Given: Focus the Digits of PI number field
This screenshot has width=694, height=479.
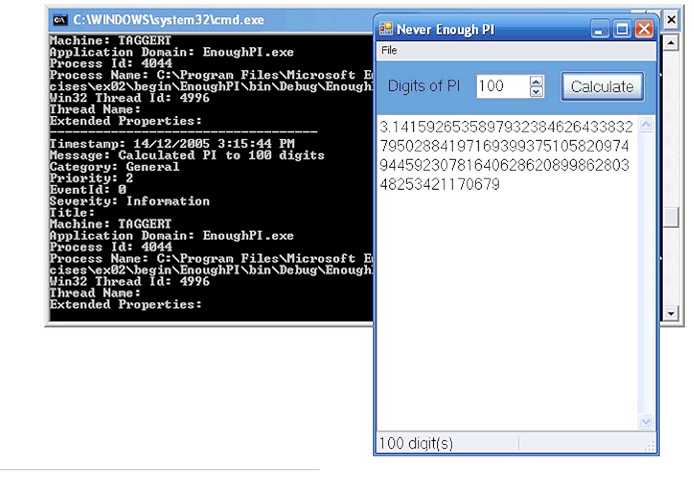Looking at the screenshot, I should tap(502, 86).
